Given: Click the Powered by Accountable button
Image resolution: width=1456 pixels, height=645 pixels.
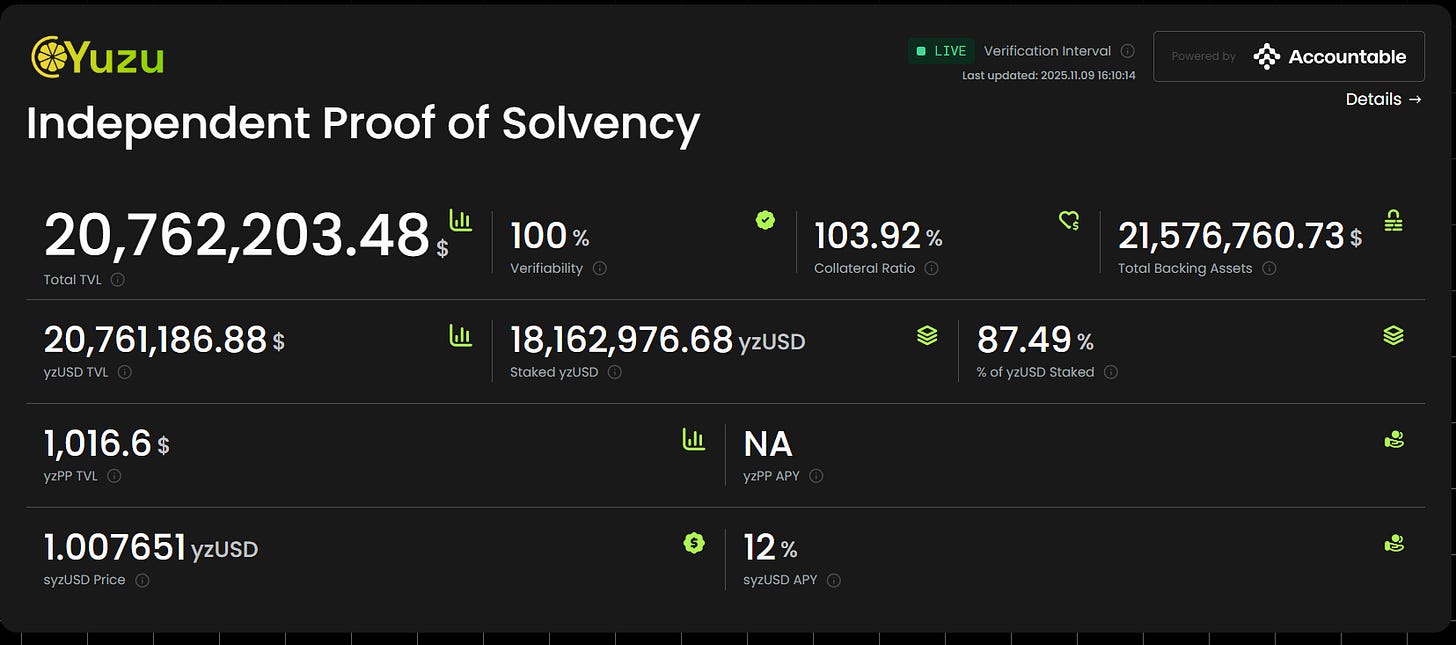Looking at the screenshot, I should (x=1289, y=57).
